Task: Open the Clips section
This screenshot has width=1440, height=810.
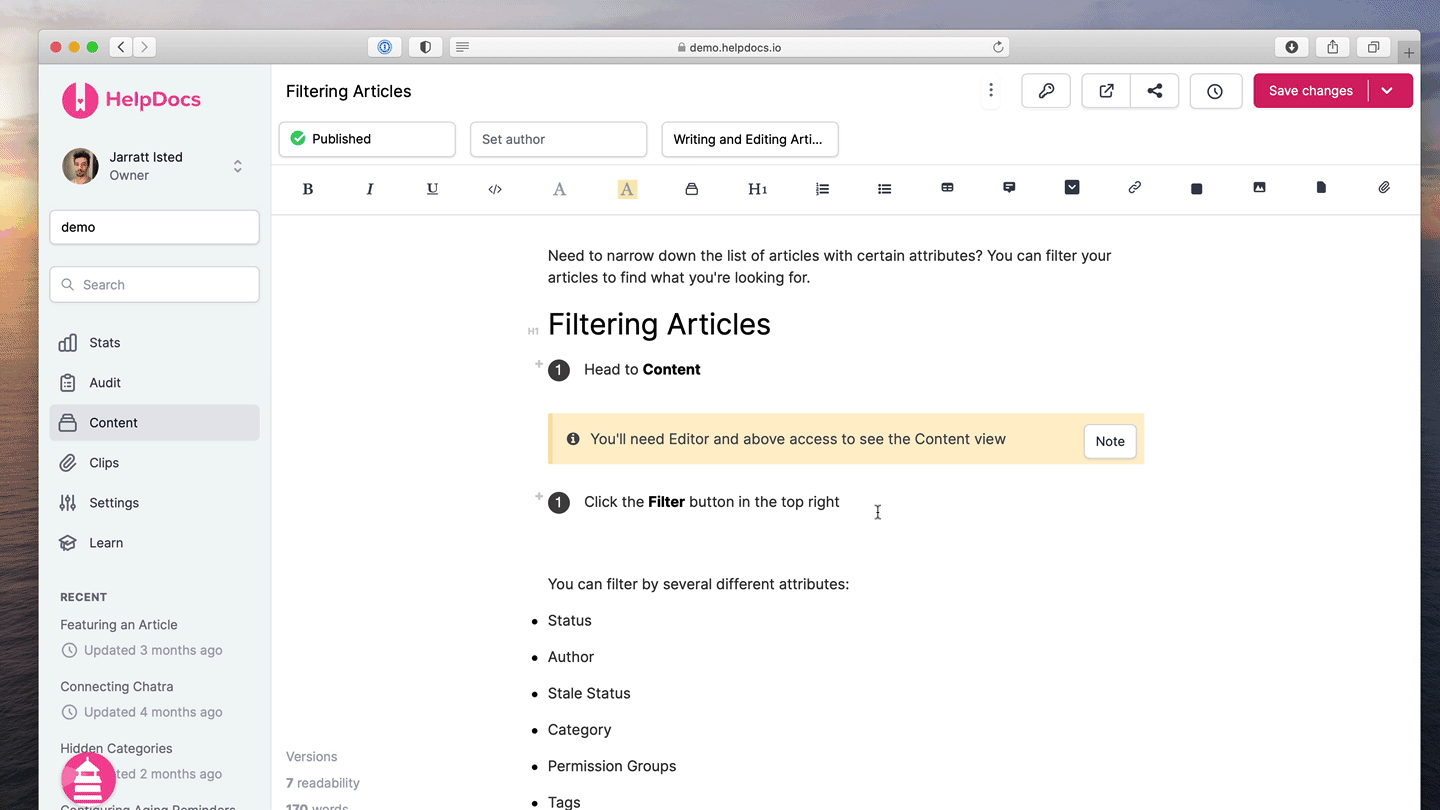Action: pyautogui.click(x=154, y=463)
